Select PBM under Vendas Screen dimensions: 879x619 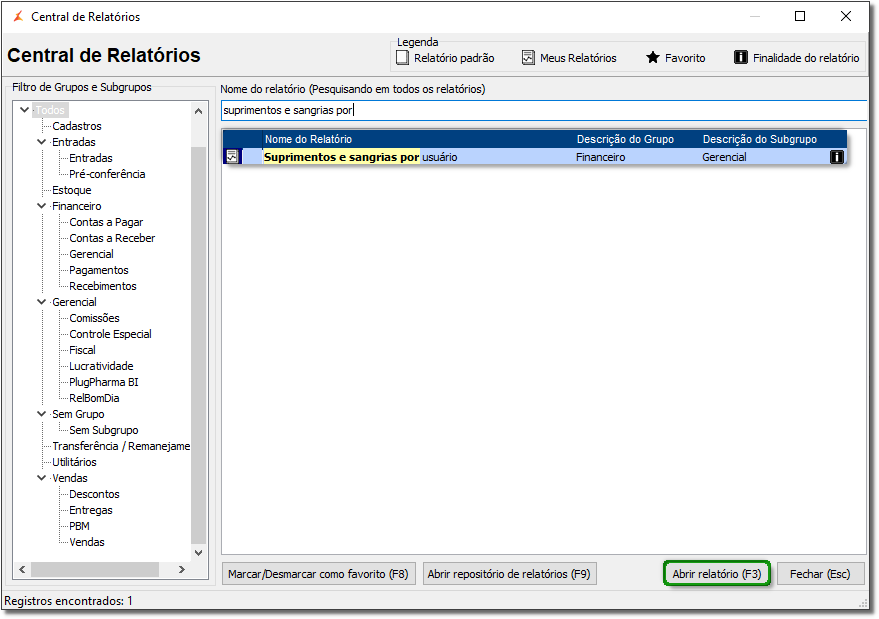click(79, 526)
